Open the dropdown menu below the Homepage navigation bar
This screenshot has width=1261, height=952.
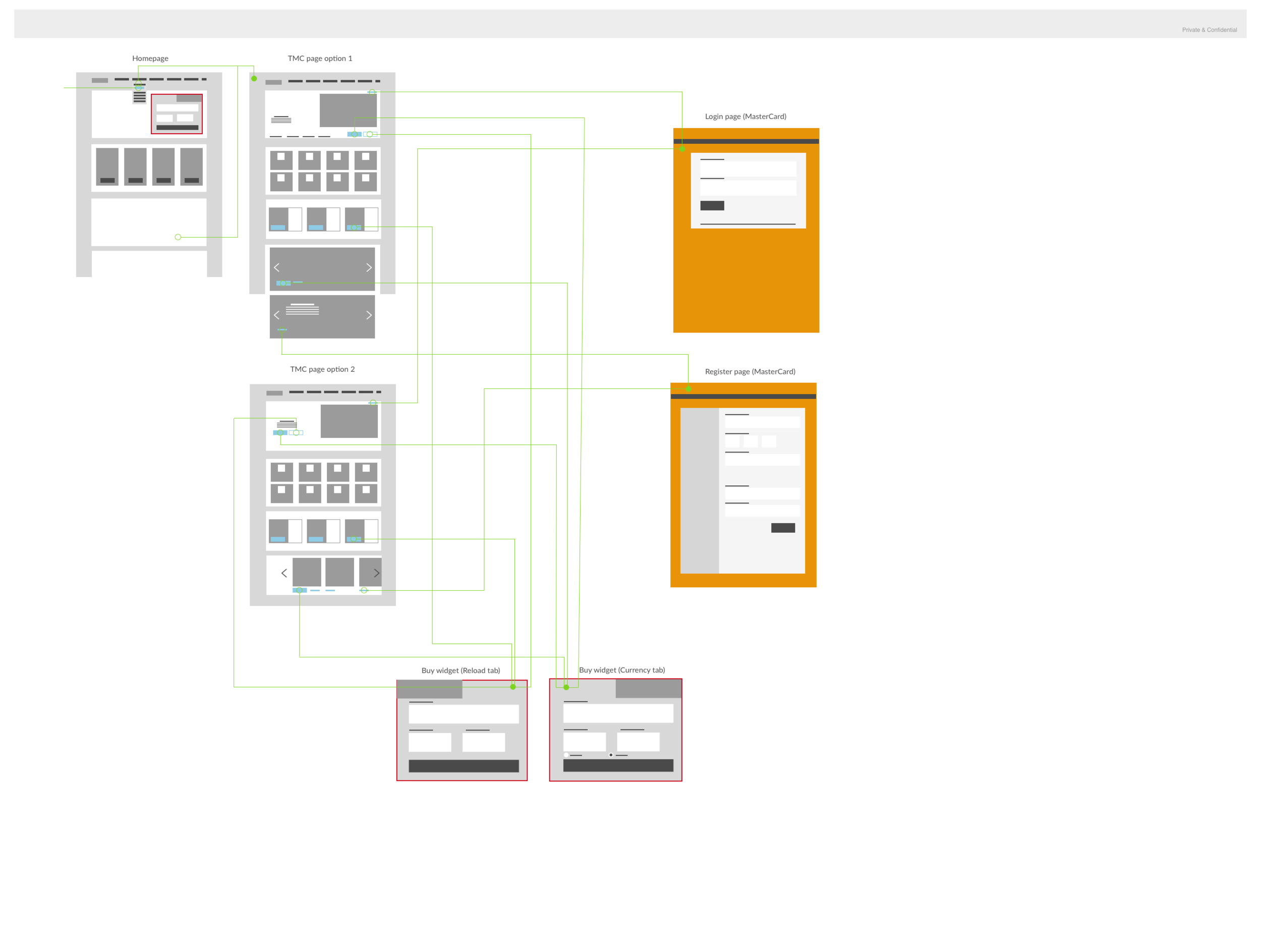[x=139, y=98]
